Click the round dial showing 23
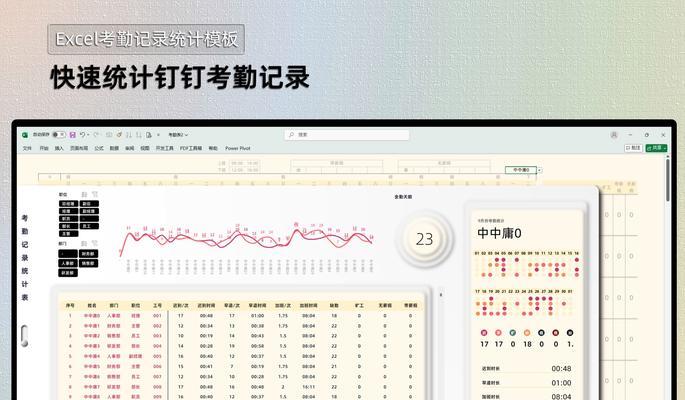 point(424,239)
